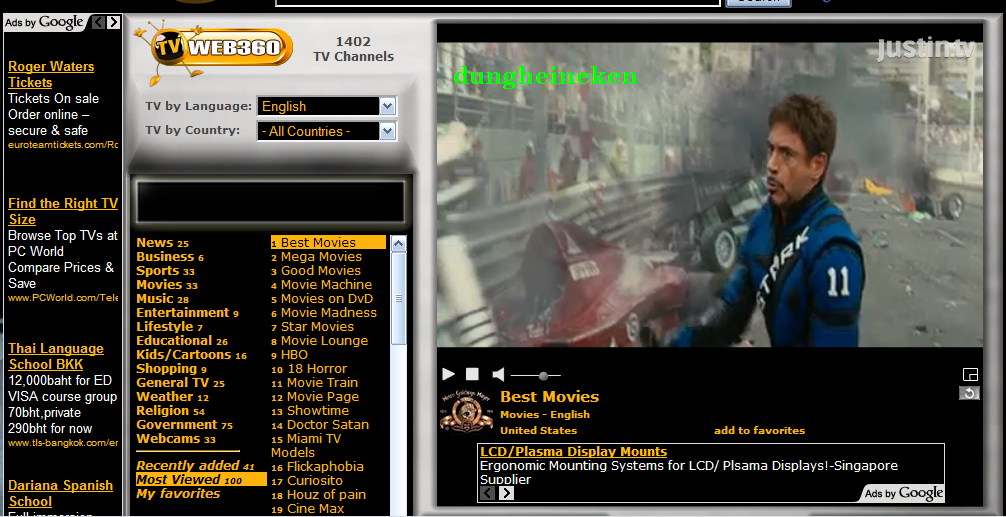Open the Find the Right TV Size ad
This screenshot has height=517, width=1006.
(x=63, y=211)
